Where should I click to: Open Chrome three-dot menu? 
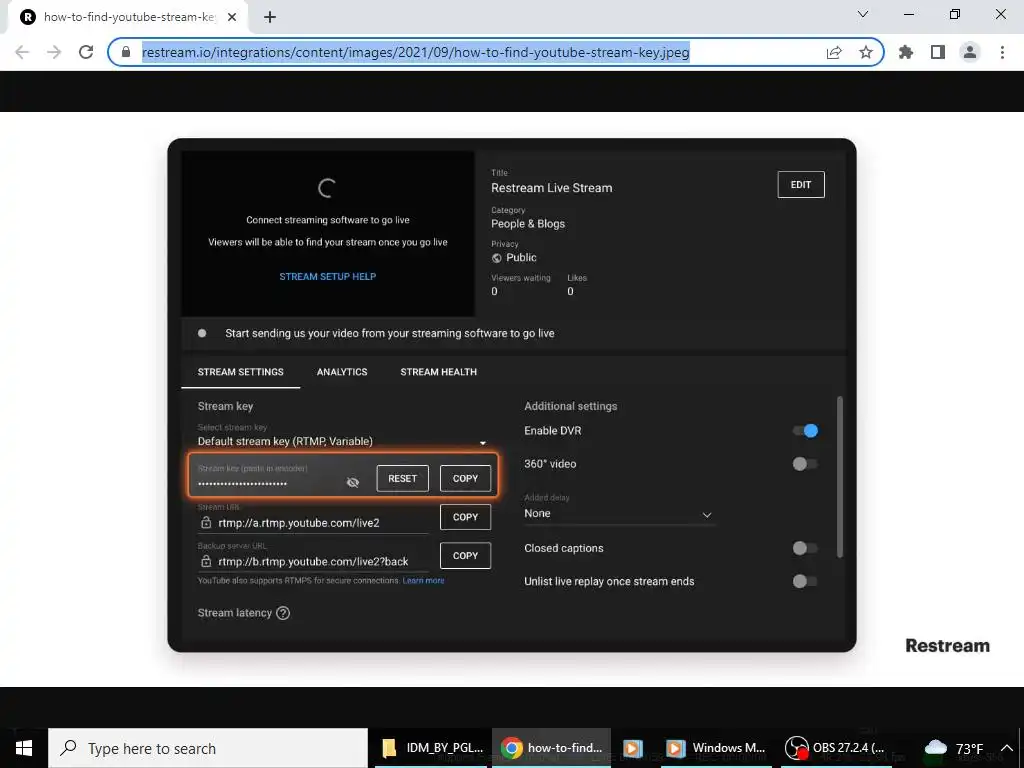[x=1002, y=52]
